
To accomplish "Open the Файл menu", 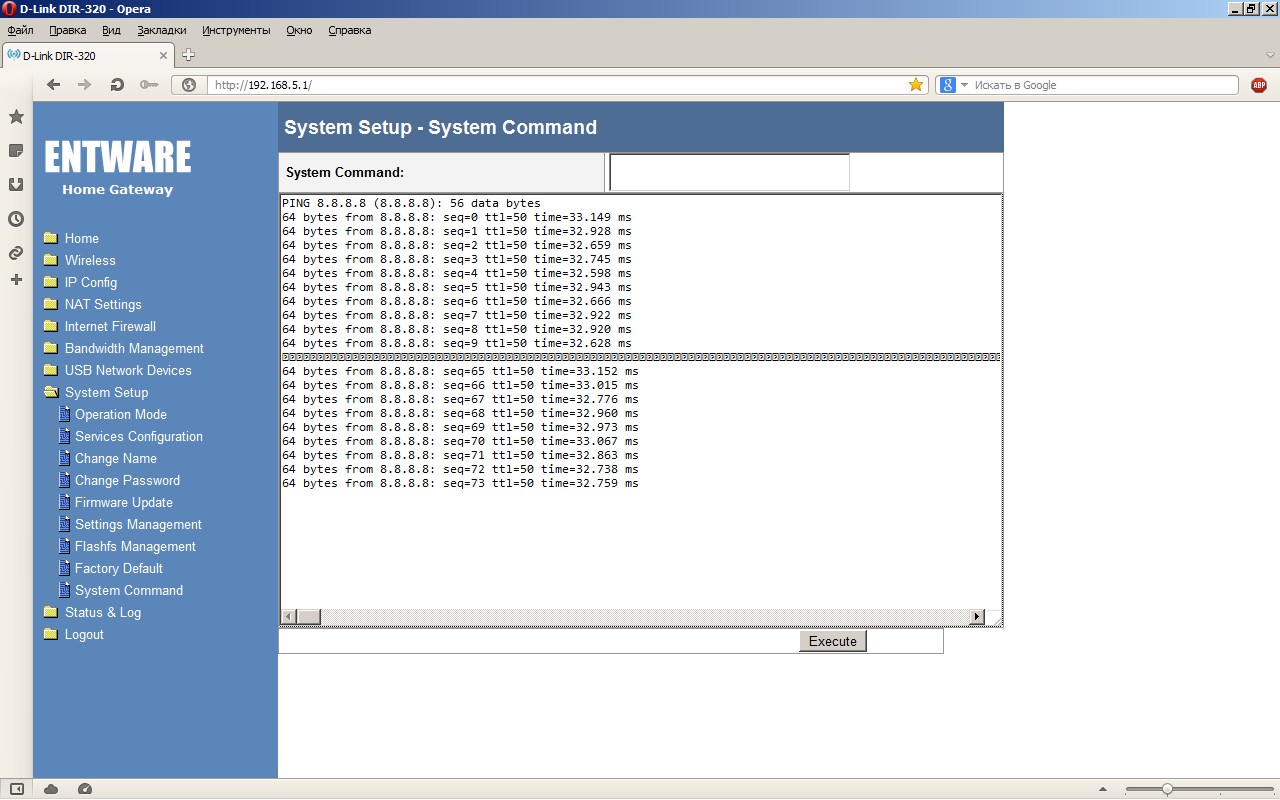I will (20, 30).
